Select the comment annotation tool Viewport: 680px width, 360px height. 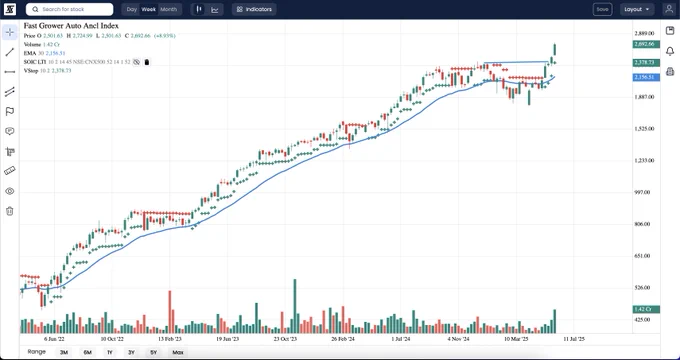[x=10, y=131]
